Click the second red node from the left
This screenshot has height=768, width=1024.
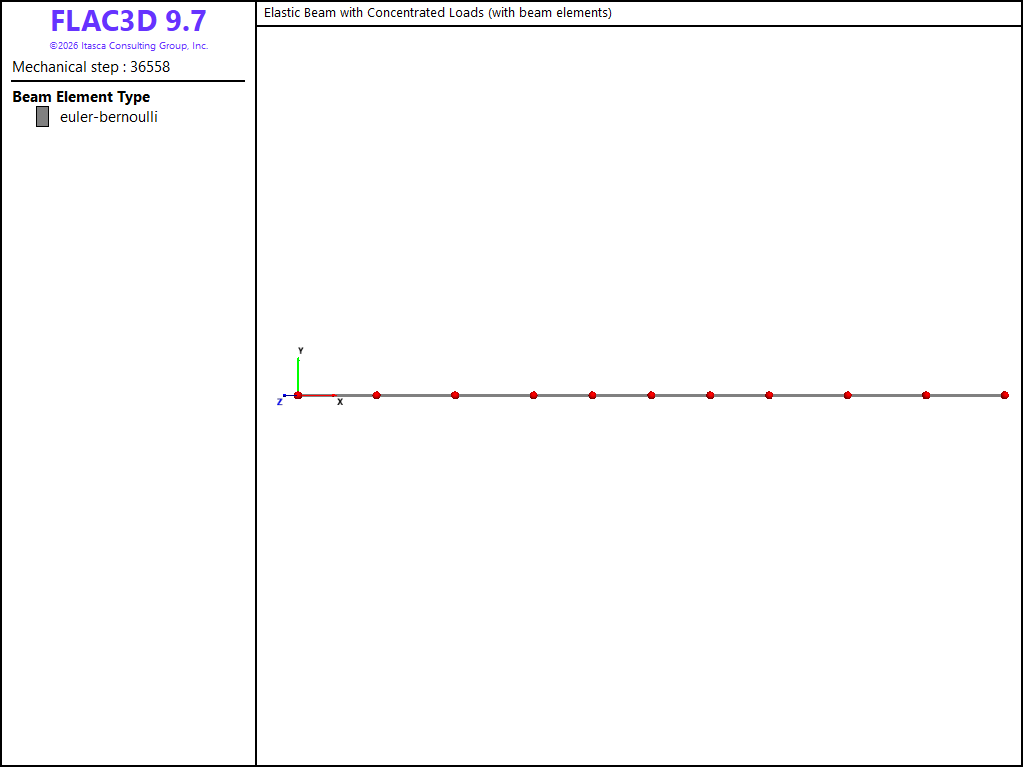pos(376,395)
